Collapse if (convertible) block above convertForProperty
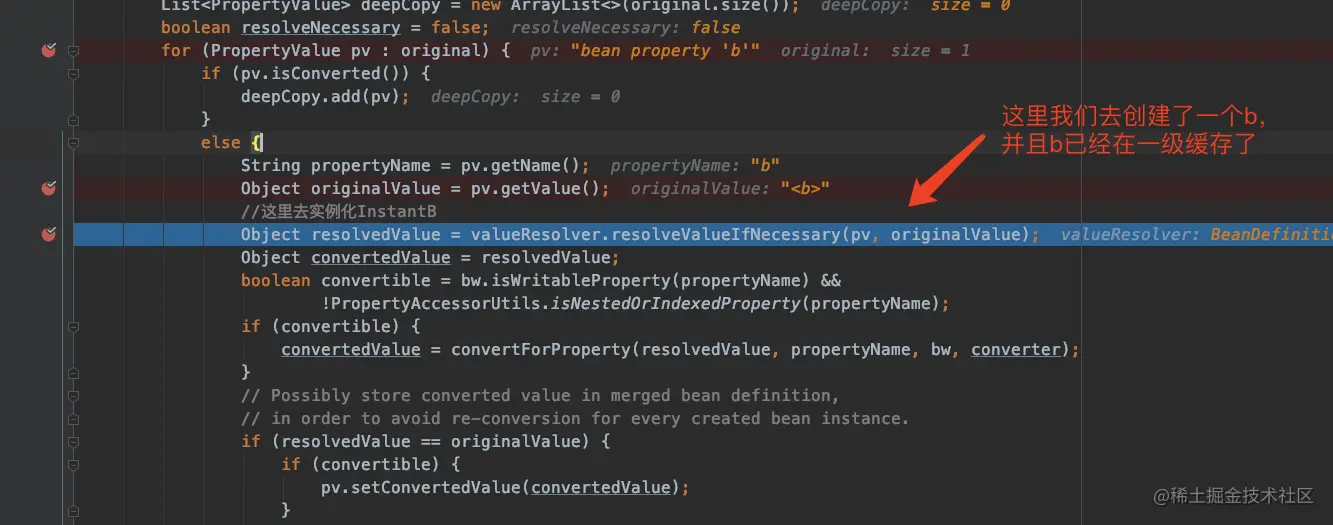This screenshot has height=525, width=1333. click(74, 326)
